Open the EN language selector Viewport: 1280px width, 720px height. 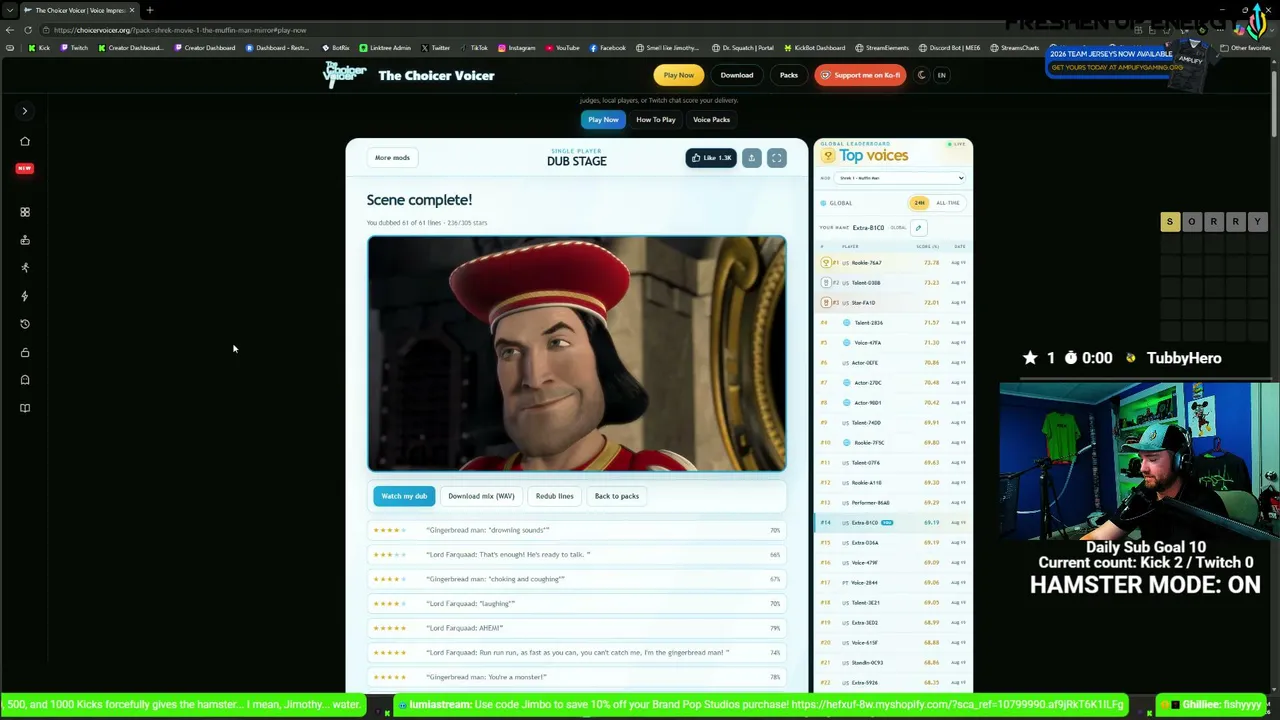click(x=941, y=75)
